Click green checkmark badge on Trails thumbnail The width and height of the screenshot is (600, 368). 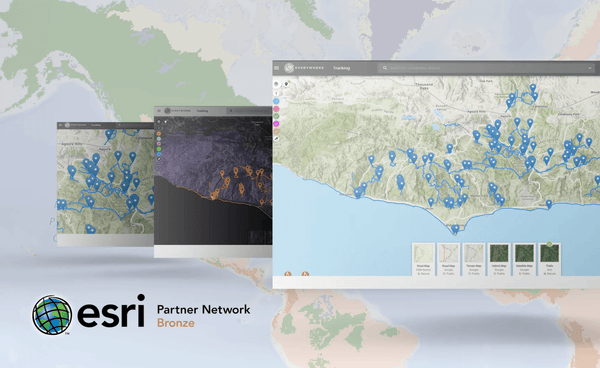tap(549, 244)
